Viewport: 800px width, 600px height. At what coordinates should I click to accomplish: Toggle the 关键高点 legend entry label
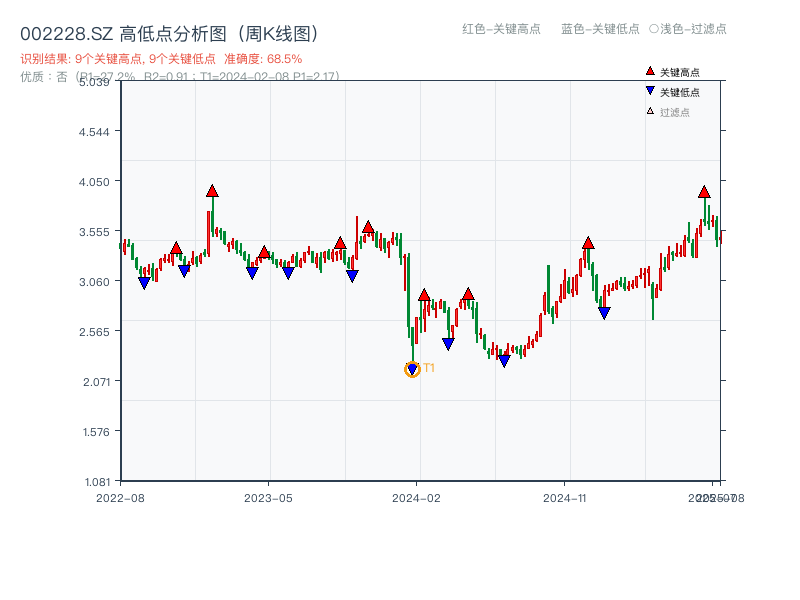(680, 72)
